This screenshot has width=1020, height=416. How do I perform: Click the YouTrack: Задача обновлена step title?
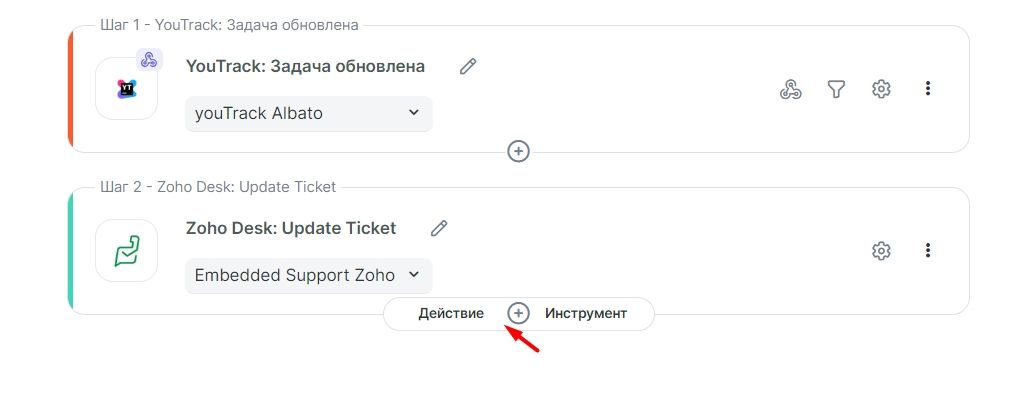tap(305, 66)
